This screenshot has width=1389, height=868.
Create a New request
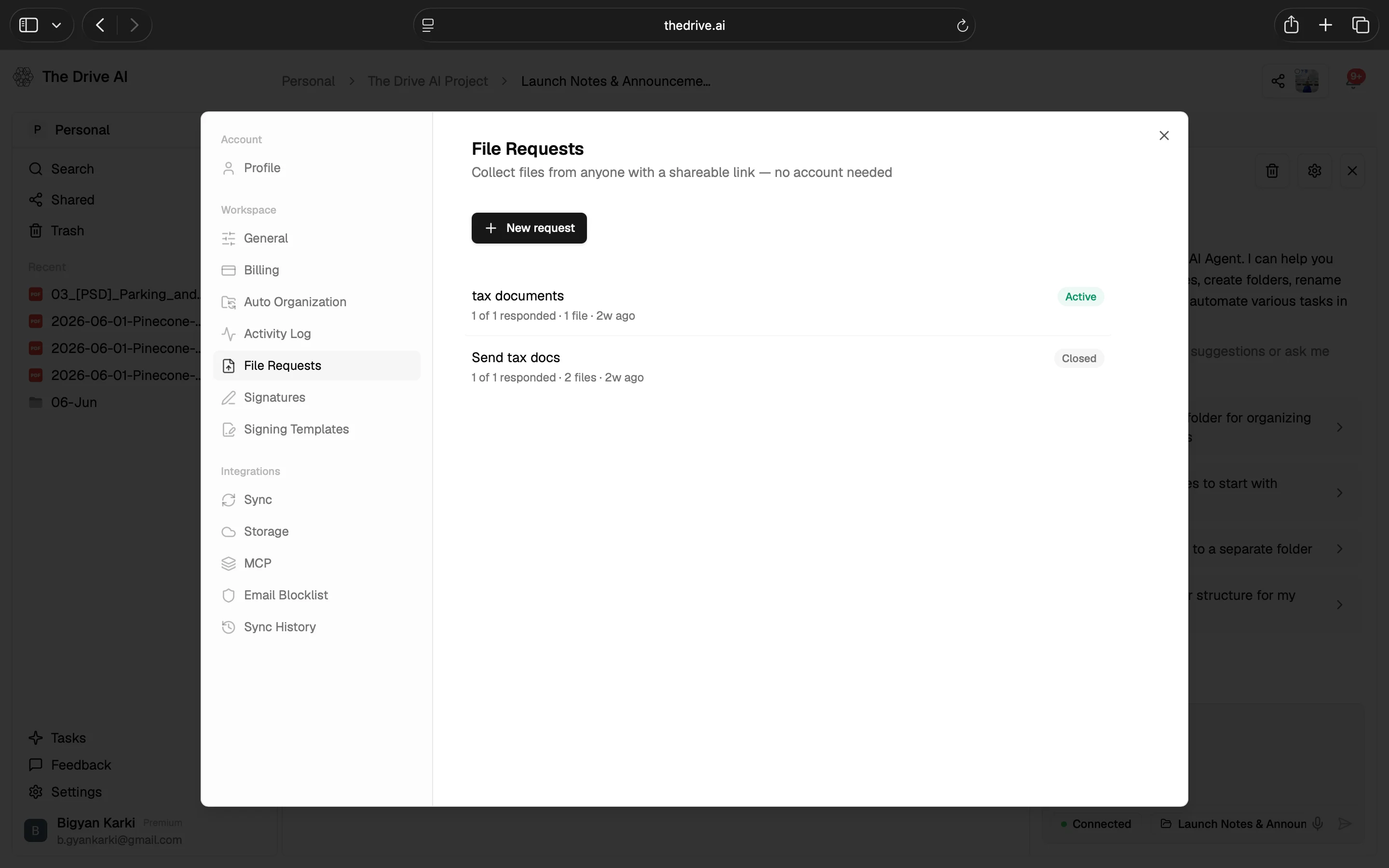coord(529,228)
